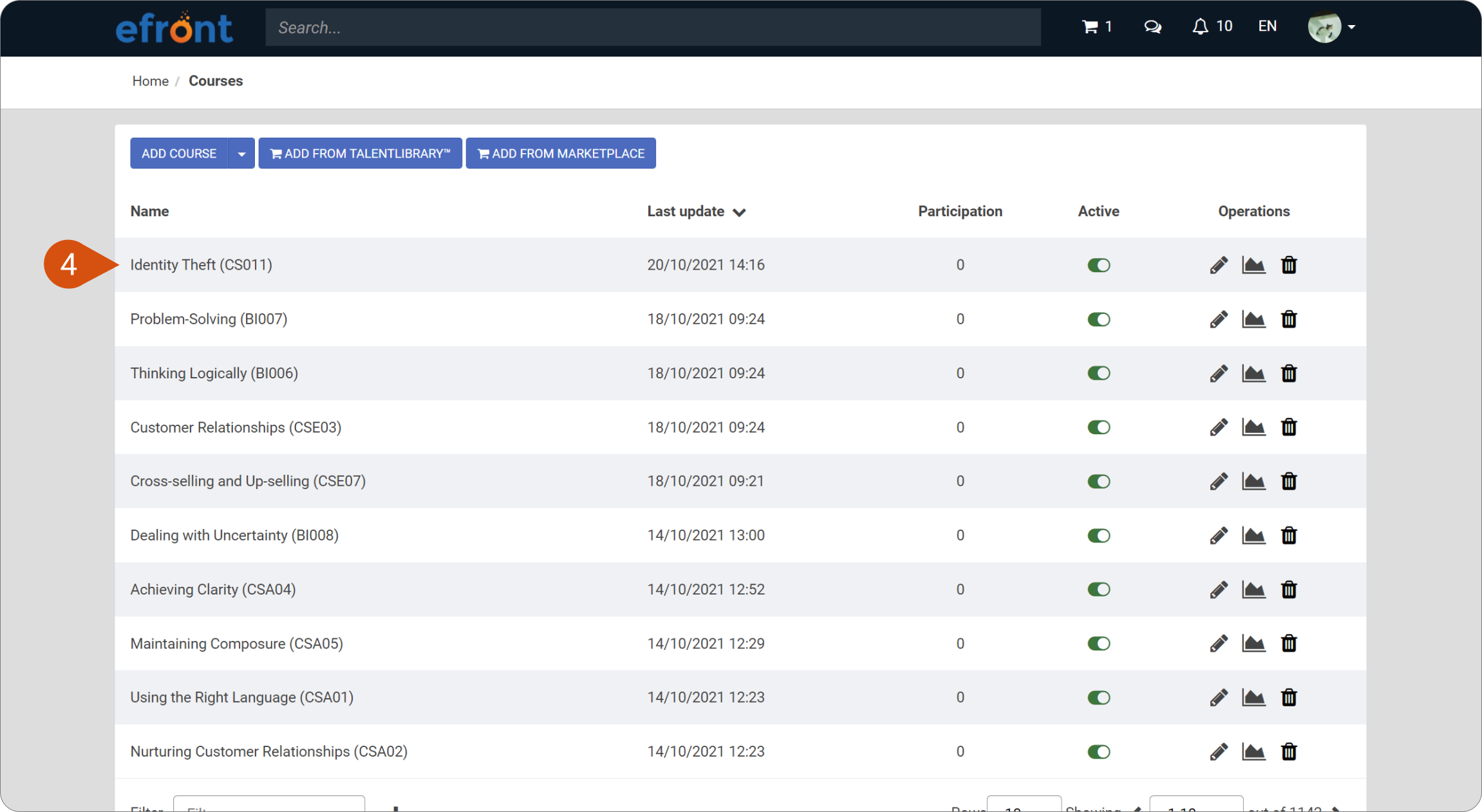The image size is (1482, 812).
Task: Open the user avatar account menu
Action: point(1331,27)
